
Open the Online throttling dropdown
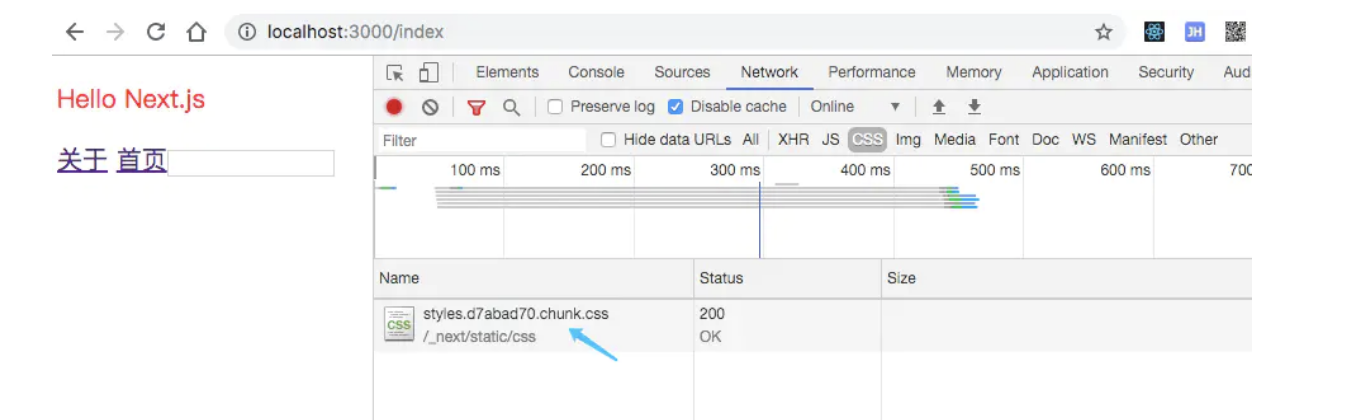point(855,107)
